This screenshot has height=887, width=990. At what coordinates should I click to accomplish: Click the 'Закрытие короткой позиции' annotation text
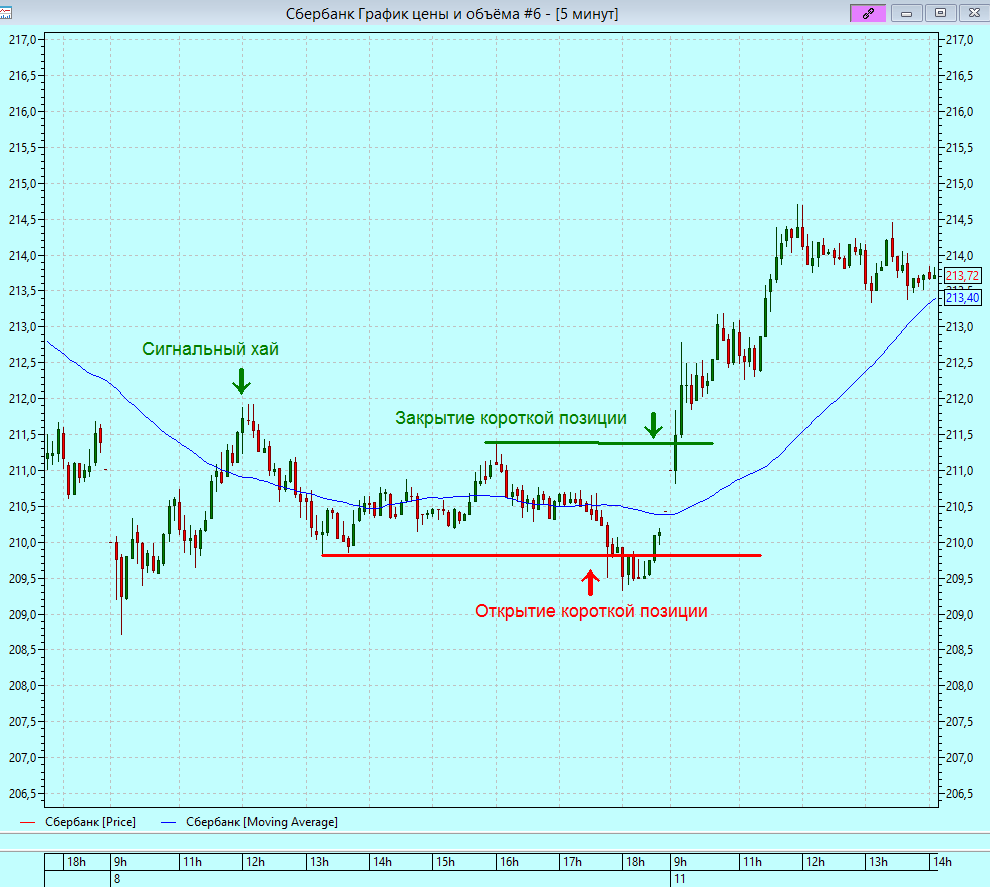[x=511, y=419]
